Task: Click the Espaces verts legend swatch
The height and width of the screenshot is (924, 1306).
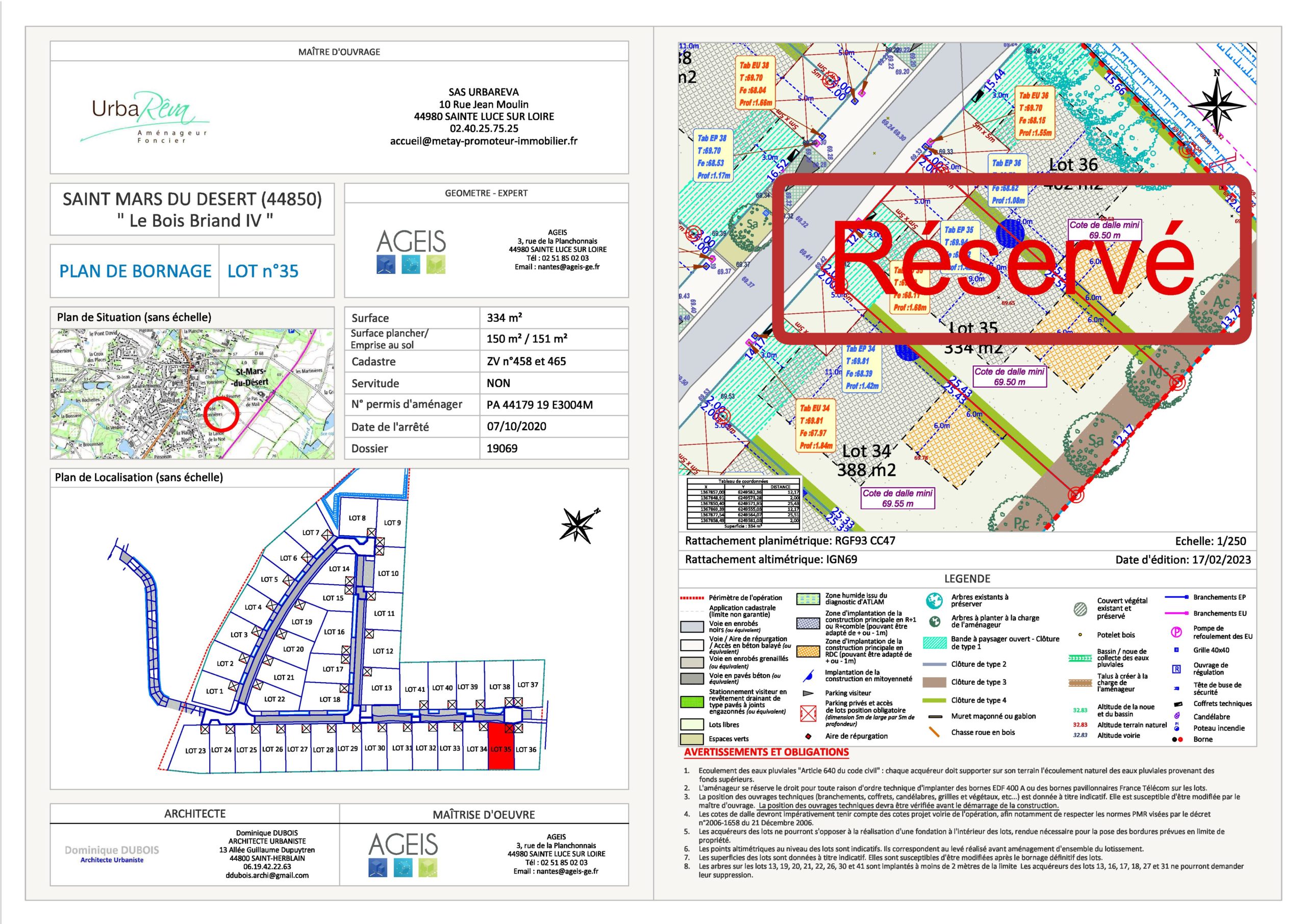Action: click(x=692, y=739)
